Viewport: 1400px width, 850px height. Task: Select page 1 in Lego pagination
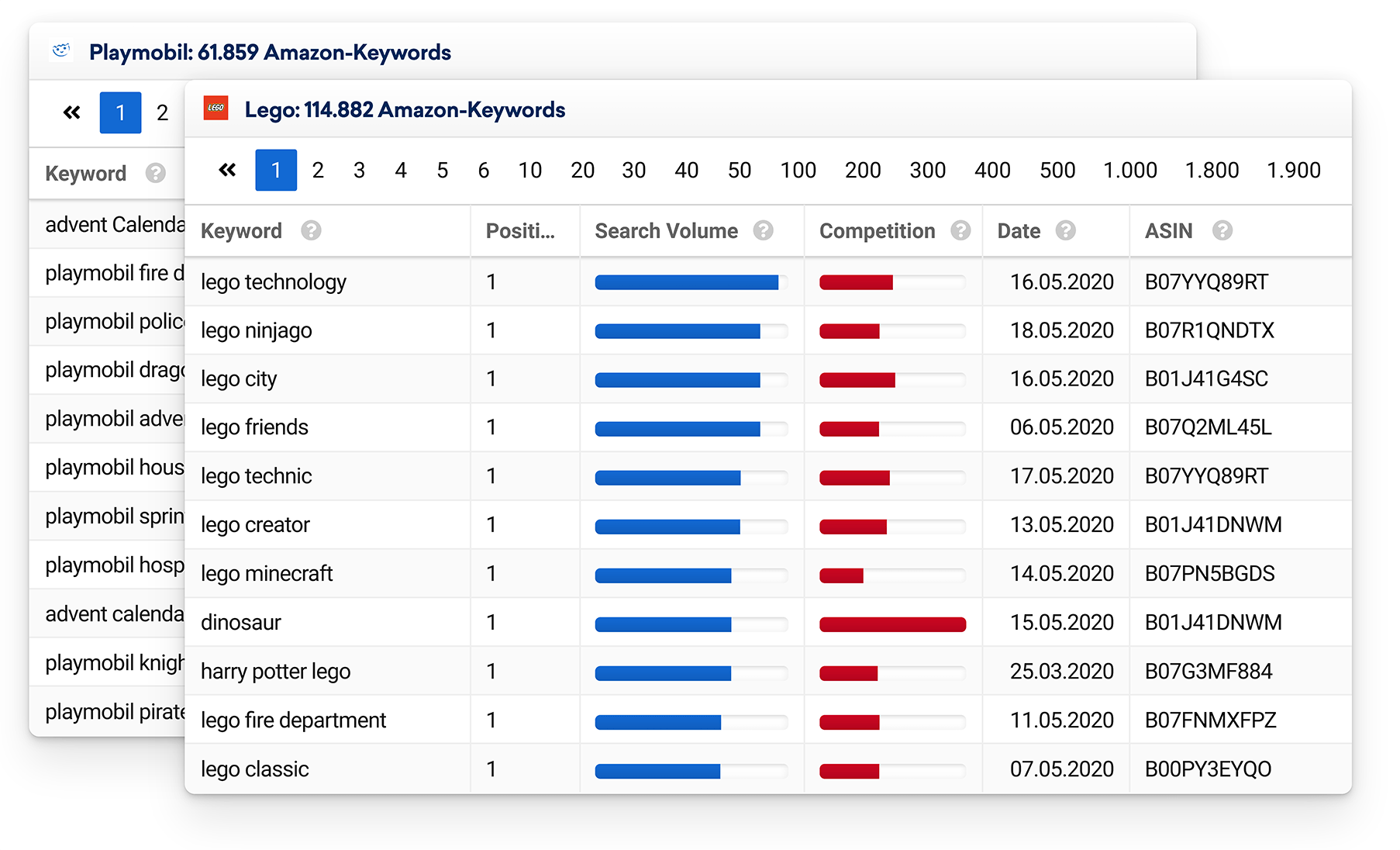276,170
